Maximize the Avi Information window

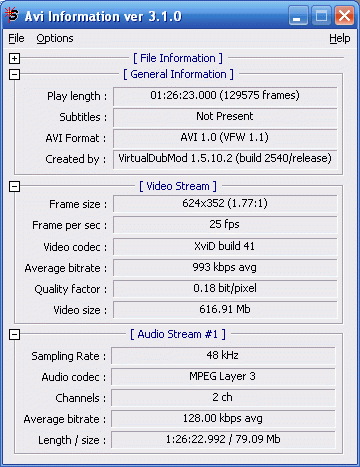[321, 15]
